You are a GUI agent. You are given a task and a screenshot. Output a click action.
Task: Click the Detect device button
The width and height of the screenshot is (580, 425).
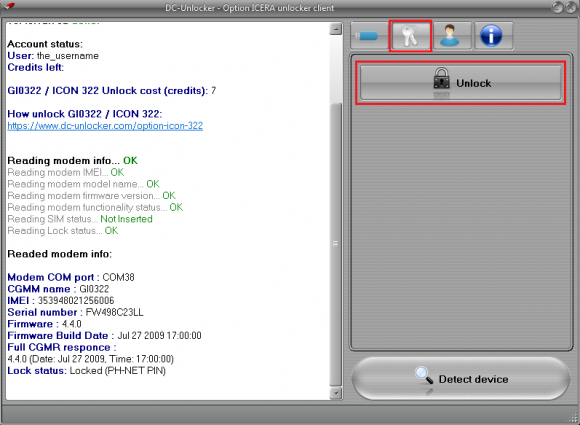[460, 378]
